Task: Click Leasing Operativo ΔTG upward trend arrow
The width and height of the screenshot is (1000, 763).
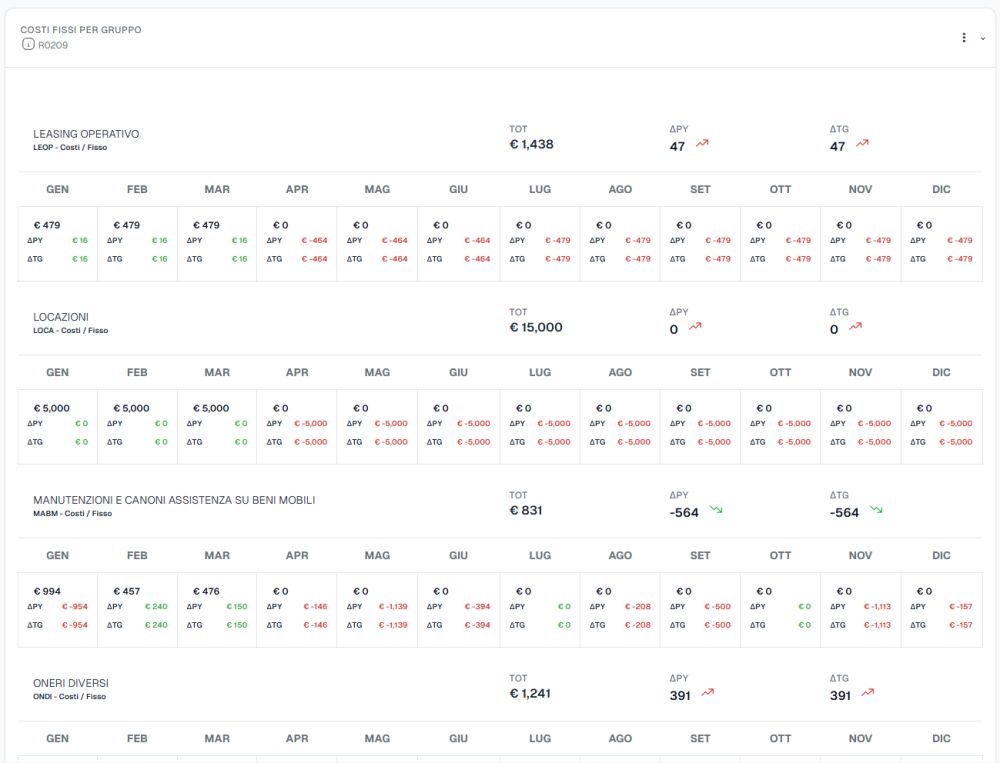Action: click(x=862, y=144)
